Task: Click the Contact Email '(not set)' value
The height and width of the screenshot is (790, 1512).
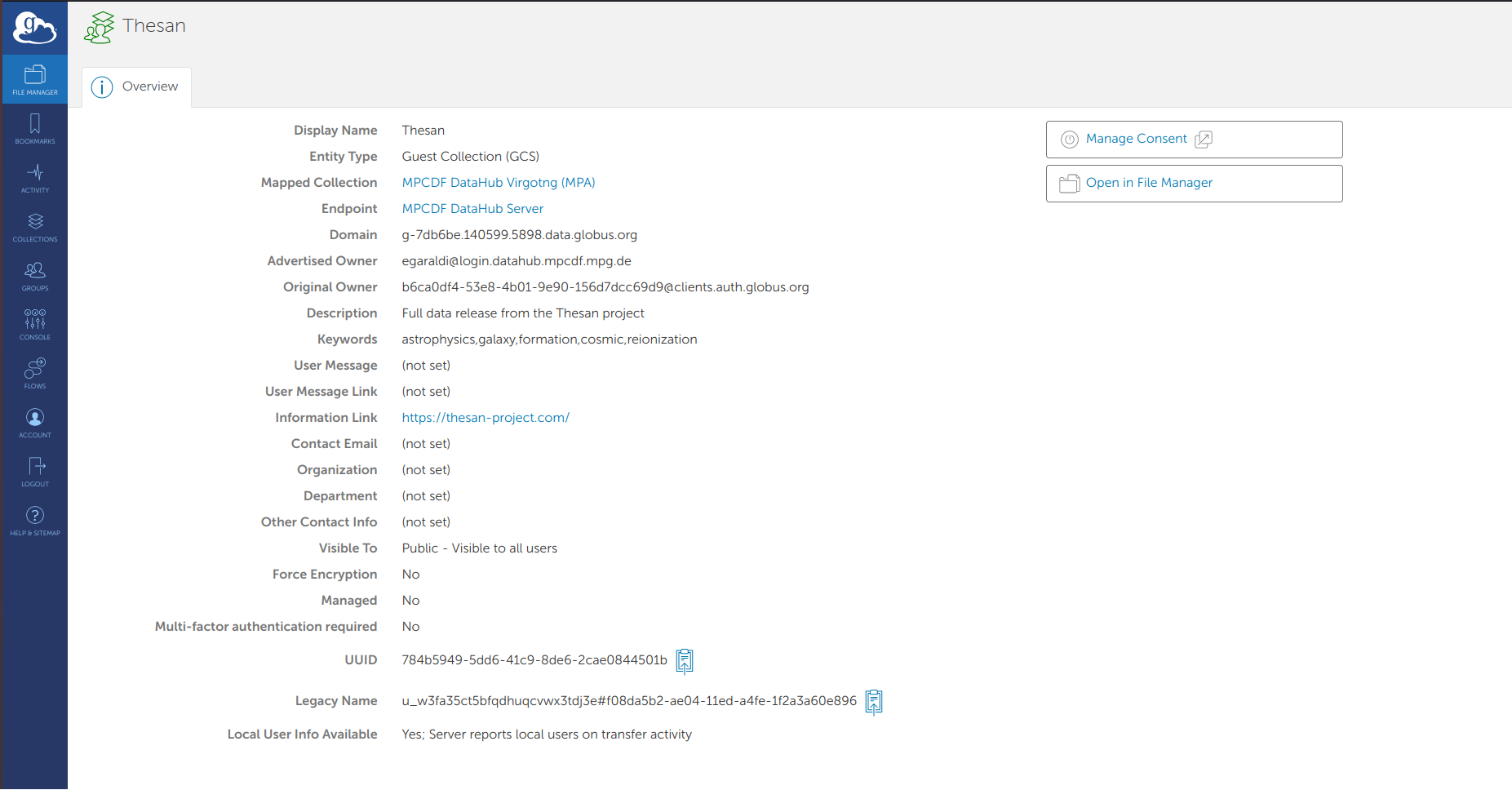Action: (426, 444)
